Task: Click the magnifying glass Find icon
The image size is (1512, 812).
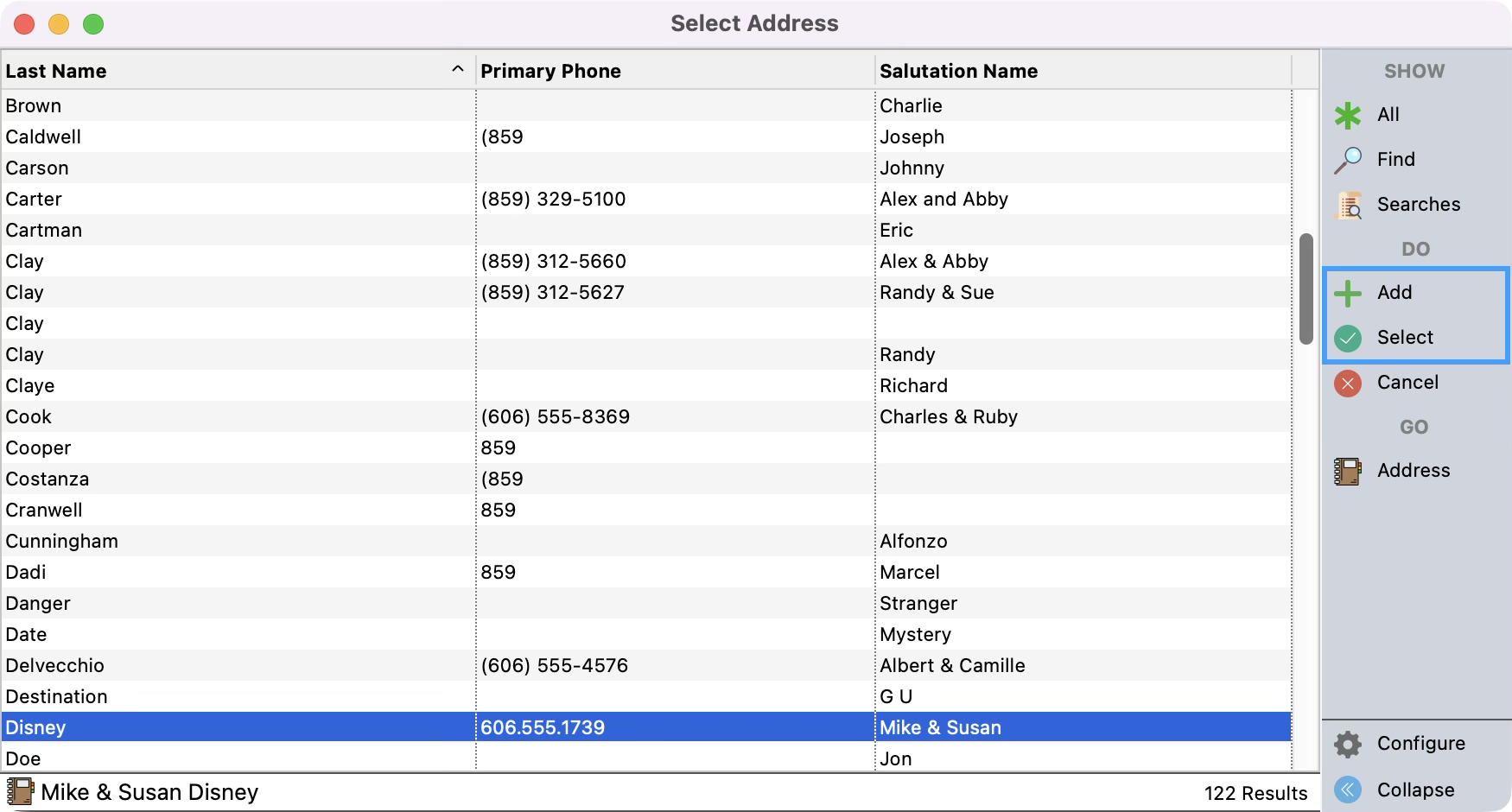Action: point(1348,160)
